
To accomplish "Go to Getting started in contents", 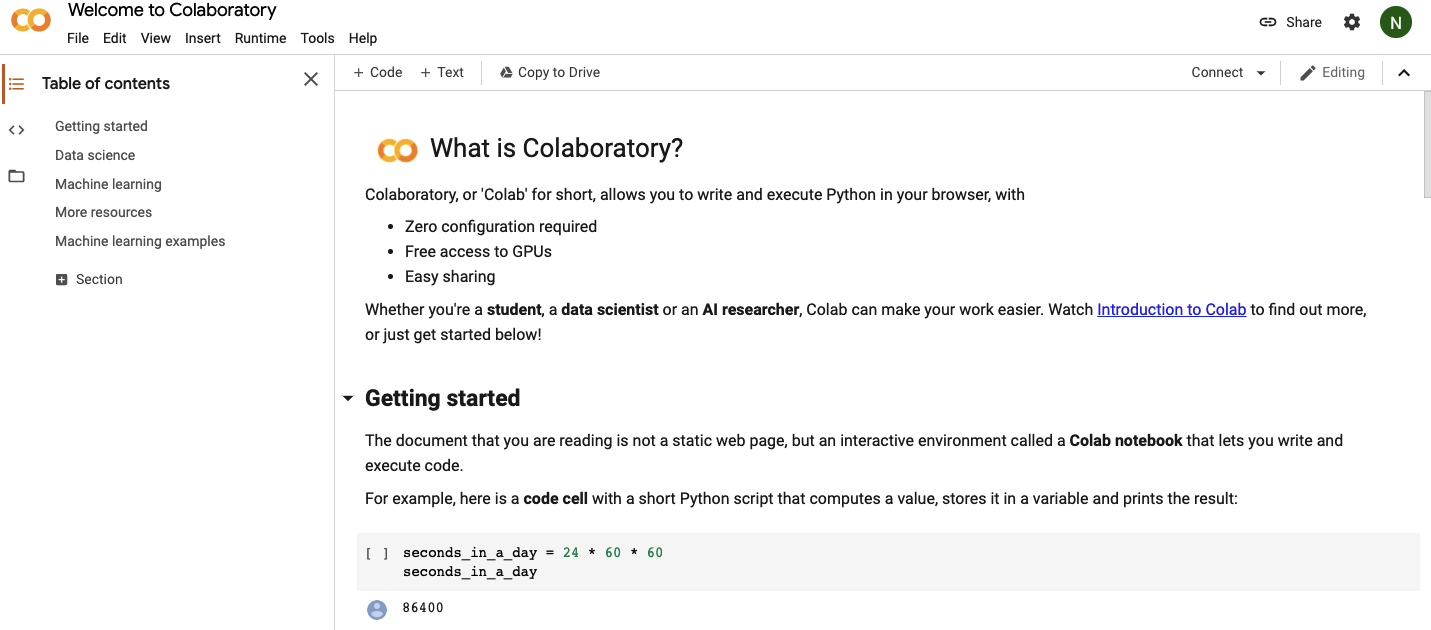I will [x=101, y=126].
